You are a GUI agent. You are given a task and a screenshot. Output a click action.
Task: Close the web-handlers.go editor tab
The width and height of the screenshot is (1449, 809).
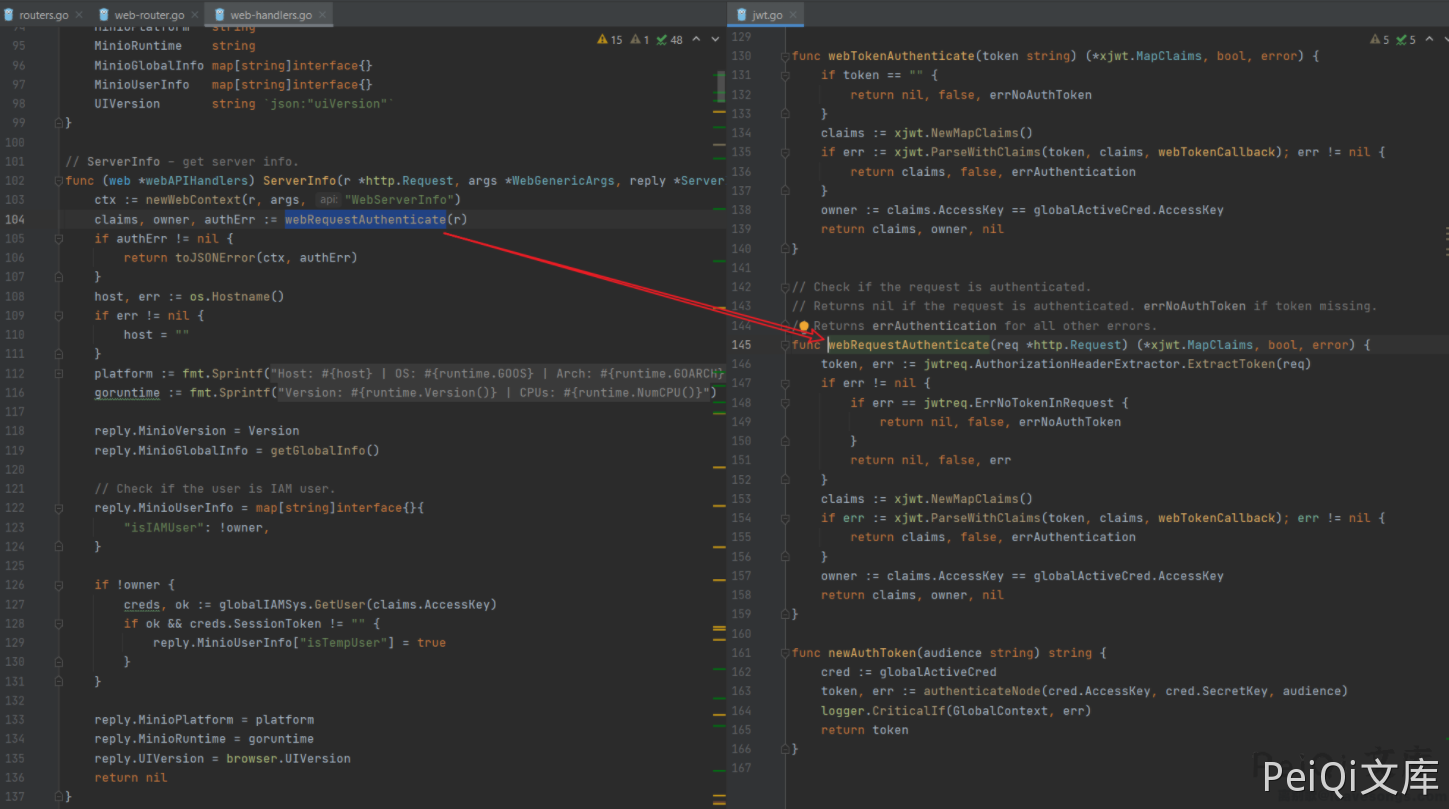pyautogui.click(x=322, y=15)
